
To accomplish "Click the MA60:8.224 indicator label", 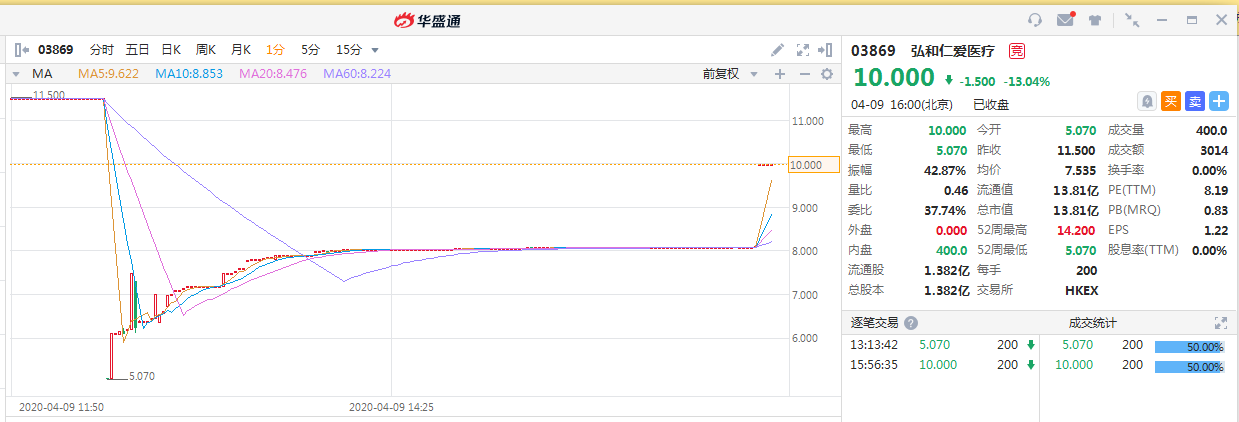I will [x=357, y=74].
